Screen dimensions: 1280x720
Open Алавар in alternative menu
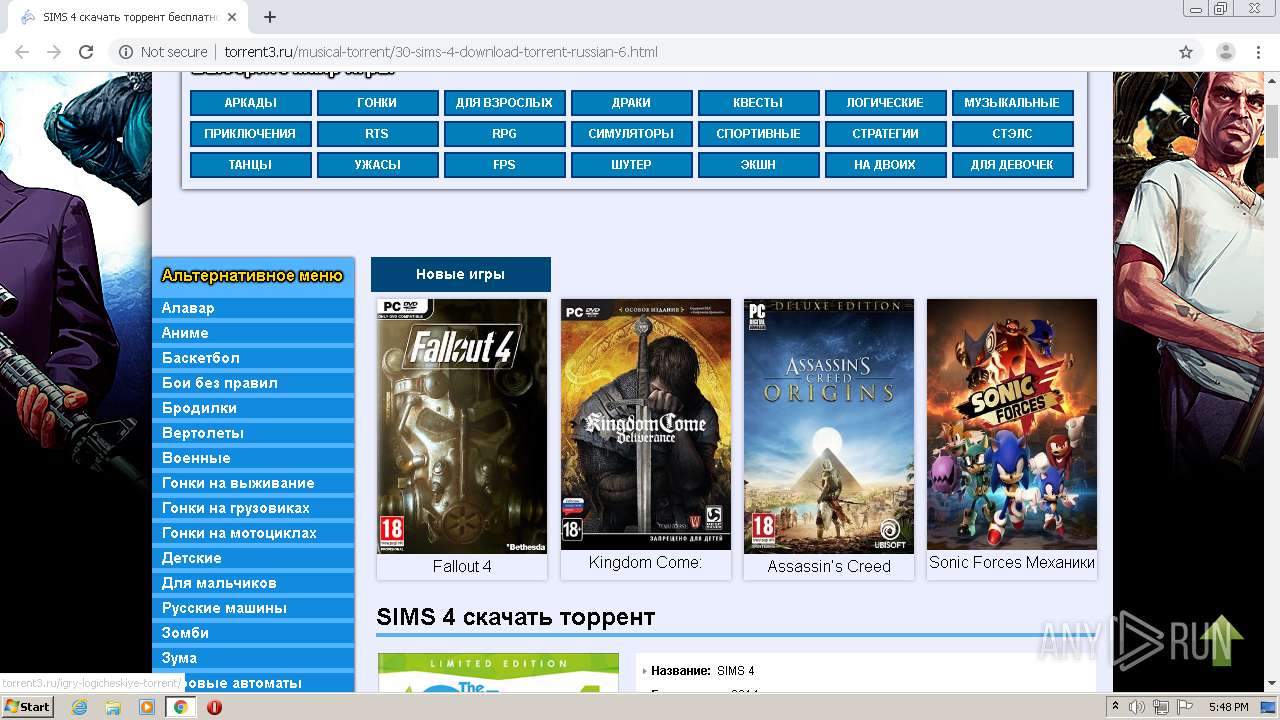pos(253,308)
